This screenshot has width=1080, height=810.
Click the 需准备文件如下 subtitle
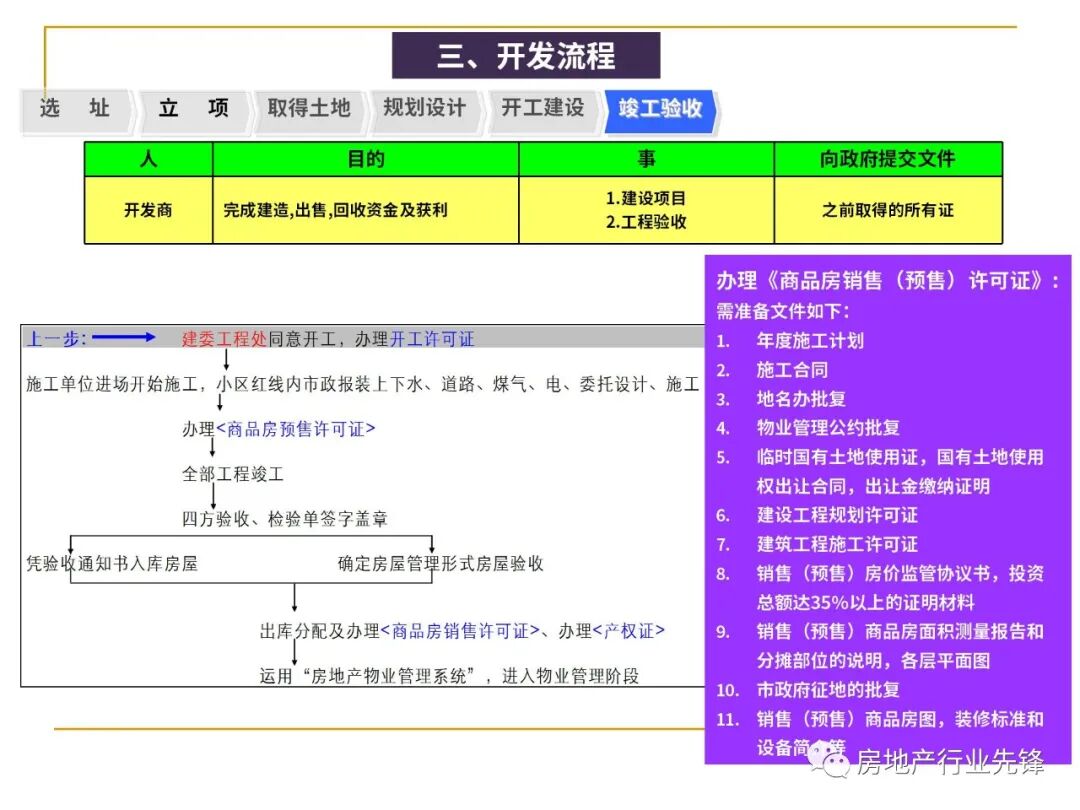783,311
